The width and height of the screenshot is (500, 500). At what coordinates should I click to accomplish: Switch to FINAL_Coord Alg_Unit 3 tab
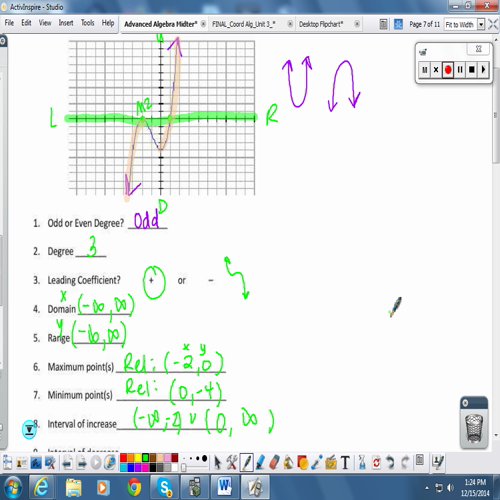[x=244, y=24]
